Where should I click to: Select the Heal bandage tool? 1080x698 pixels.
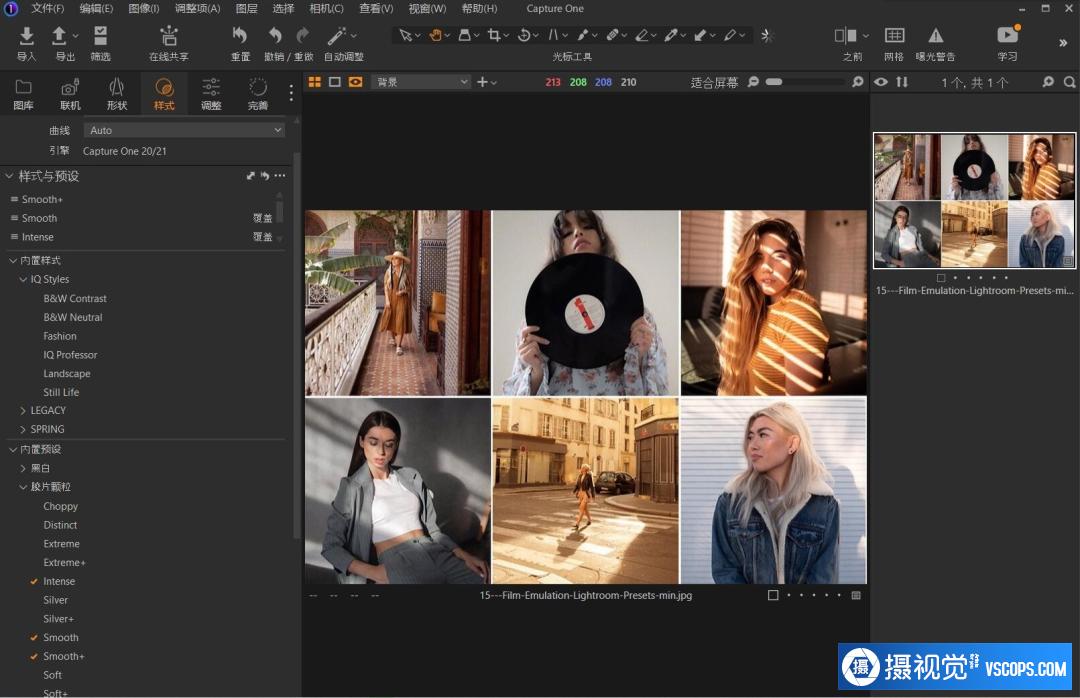point(612,35)
